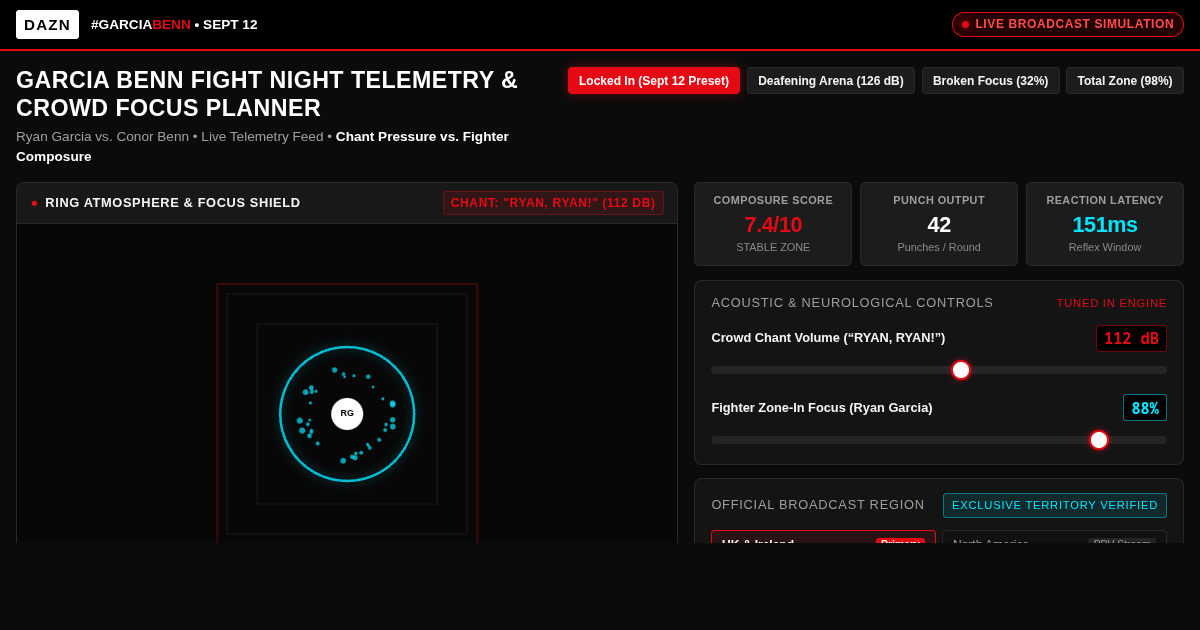Viewport: 1200px width, 630px height.
Task: Adjust the Fighter Zone-In Focus slider handle
Action: click(x=1099, y=440)
